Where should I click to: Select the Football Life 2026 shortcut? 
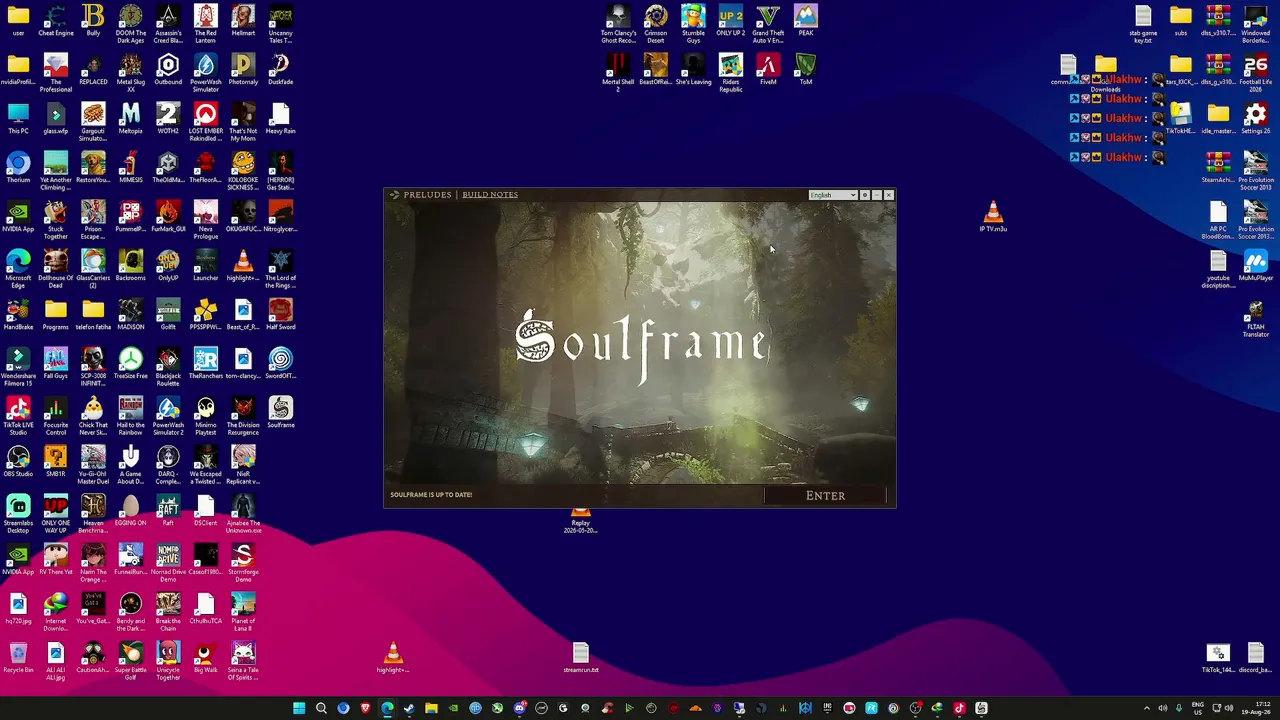pos(1256,72)
